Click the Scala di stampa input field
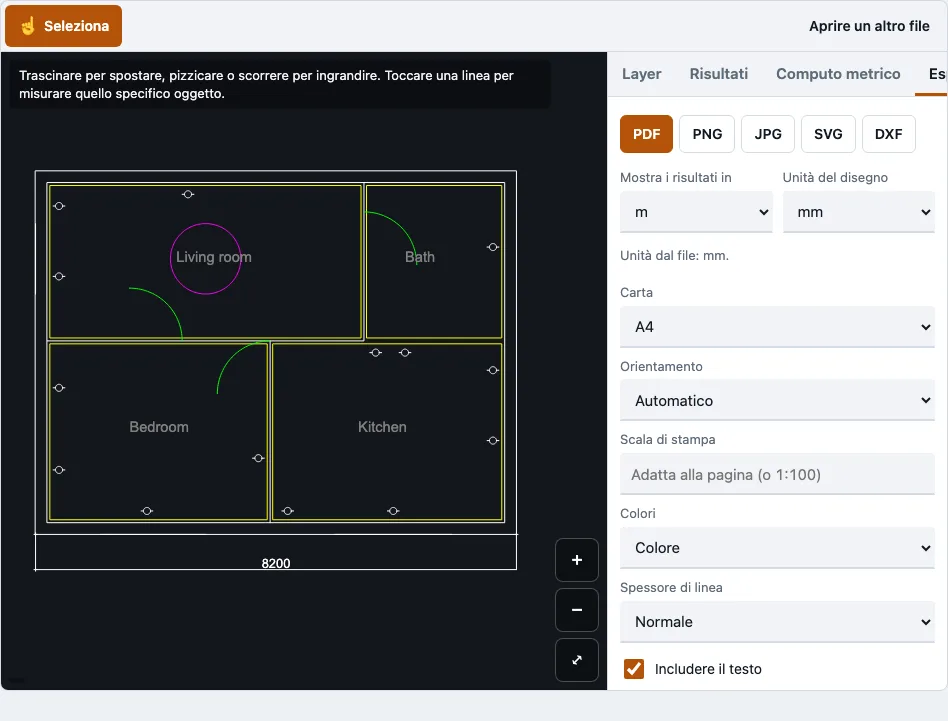 point(778,474)
